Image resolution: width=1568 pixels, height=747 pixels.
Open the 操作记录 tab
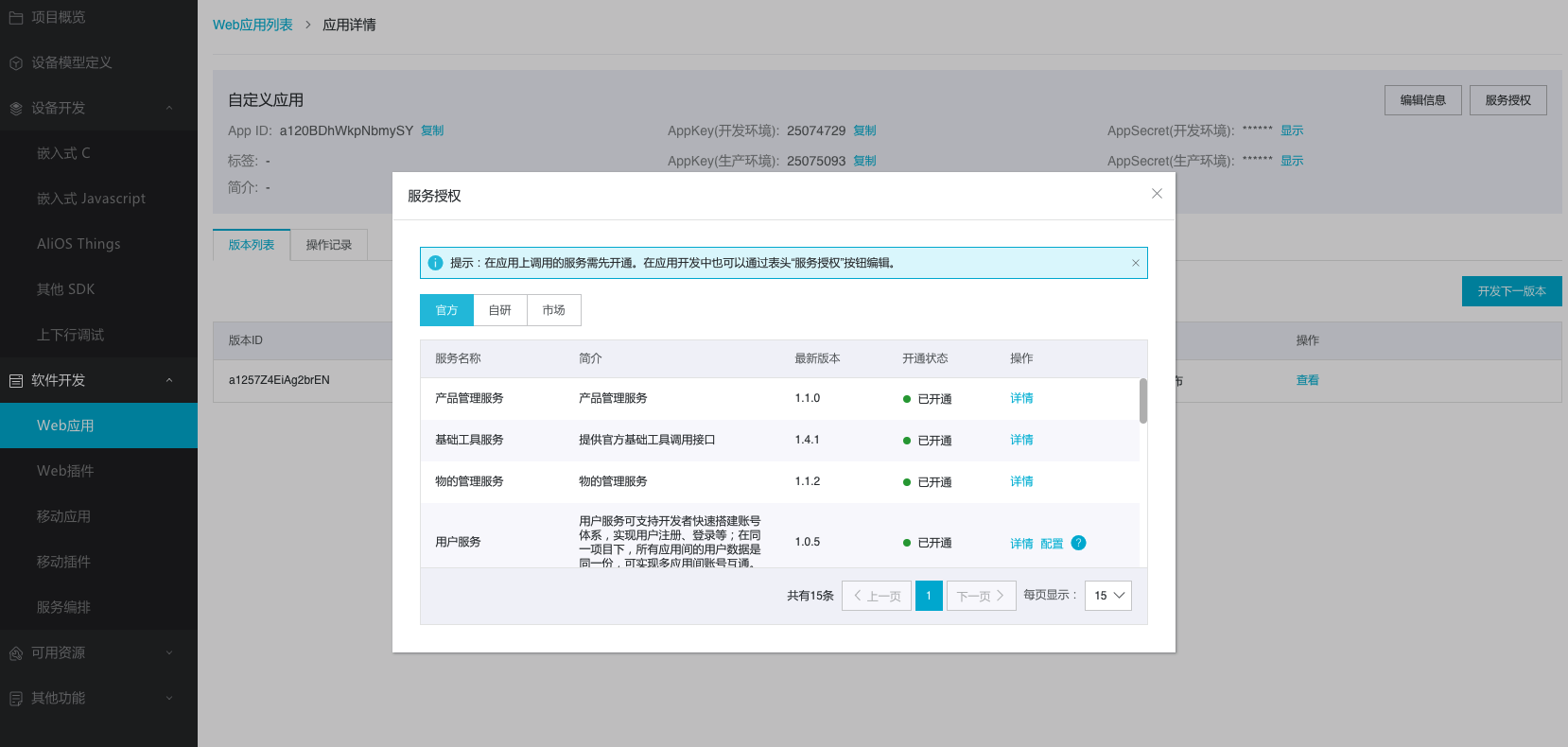[x=329, y=245]
